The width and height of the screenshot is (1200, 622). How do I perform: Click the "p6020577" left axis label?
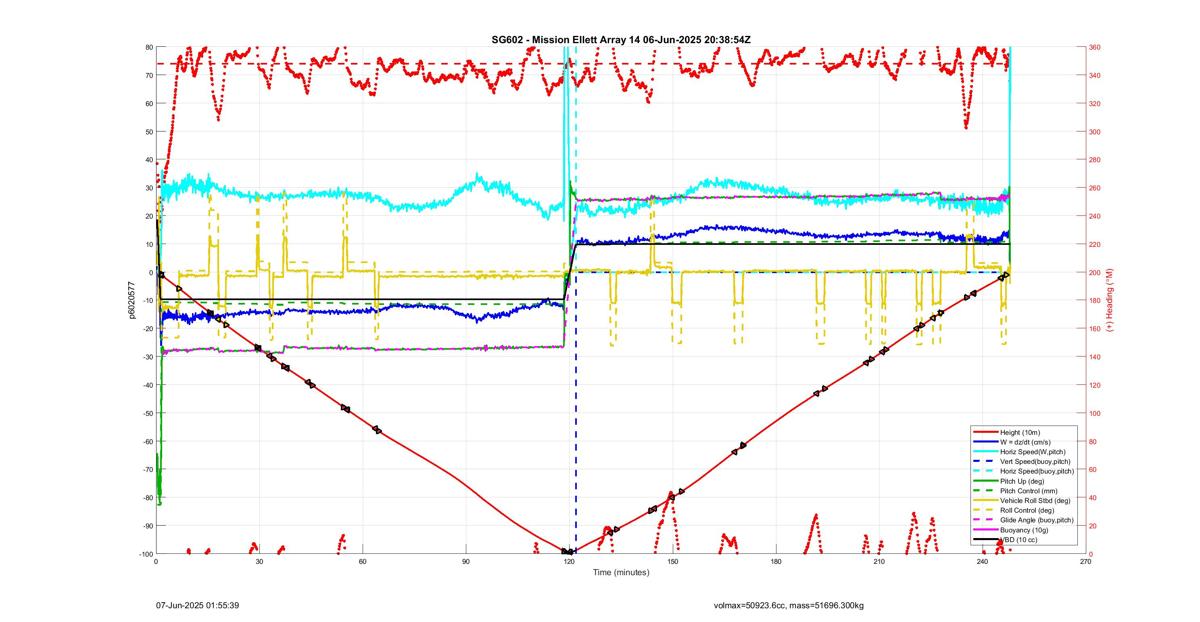[x=131, y=300]
